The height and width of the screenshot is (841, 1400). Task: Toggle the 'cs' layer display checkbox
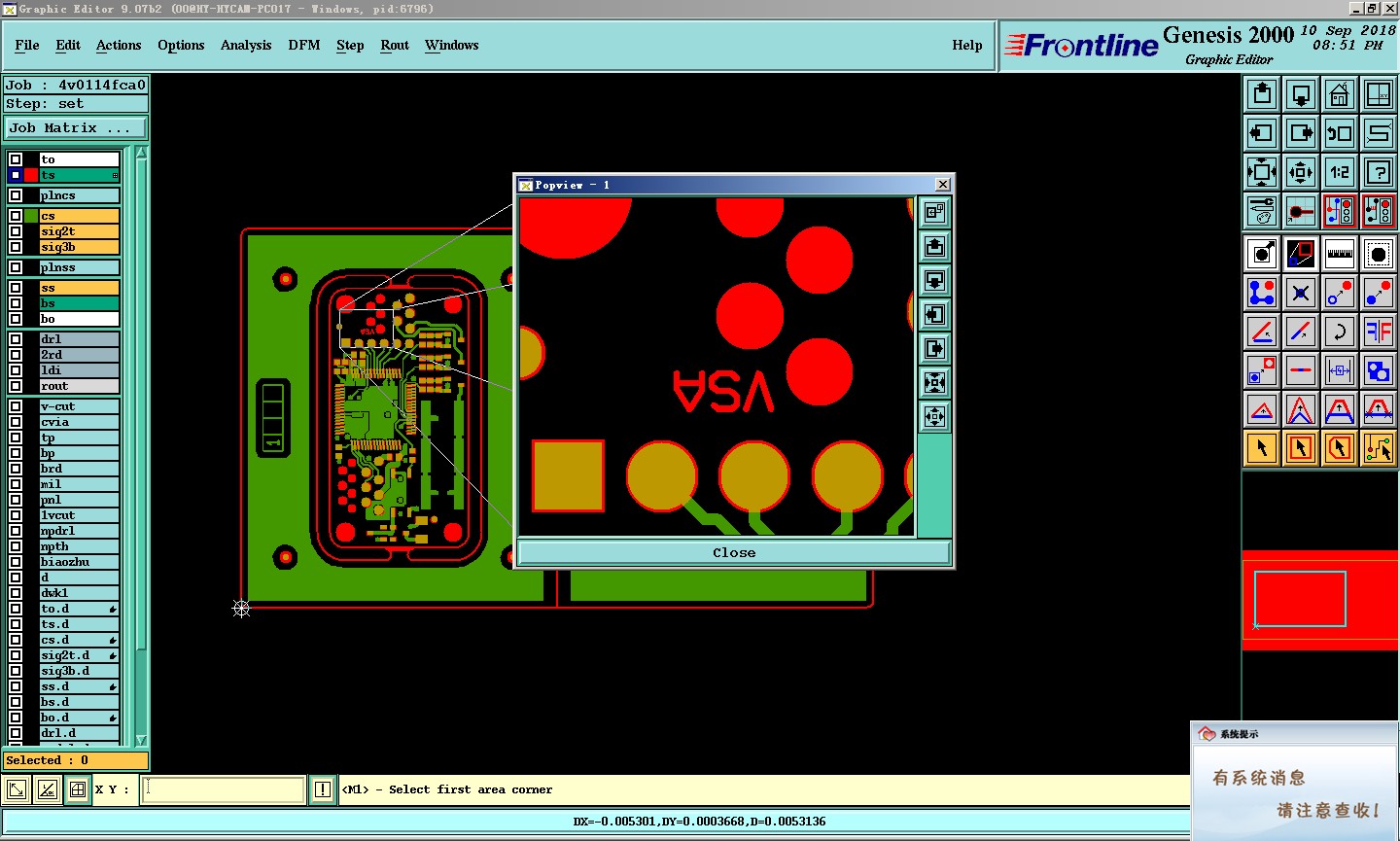[16, 216]
